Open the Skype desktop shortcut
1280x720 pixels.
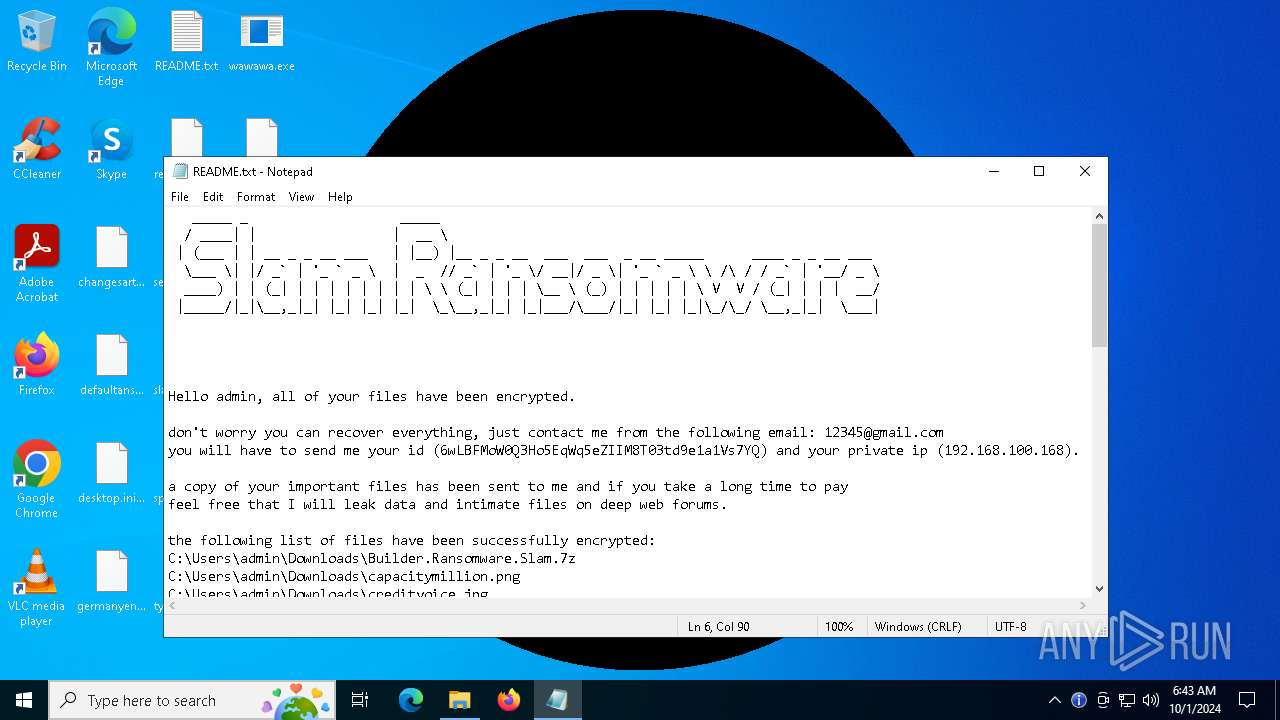[111, 149]
